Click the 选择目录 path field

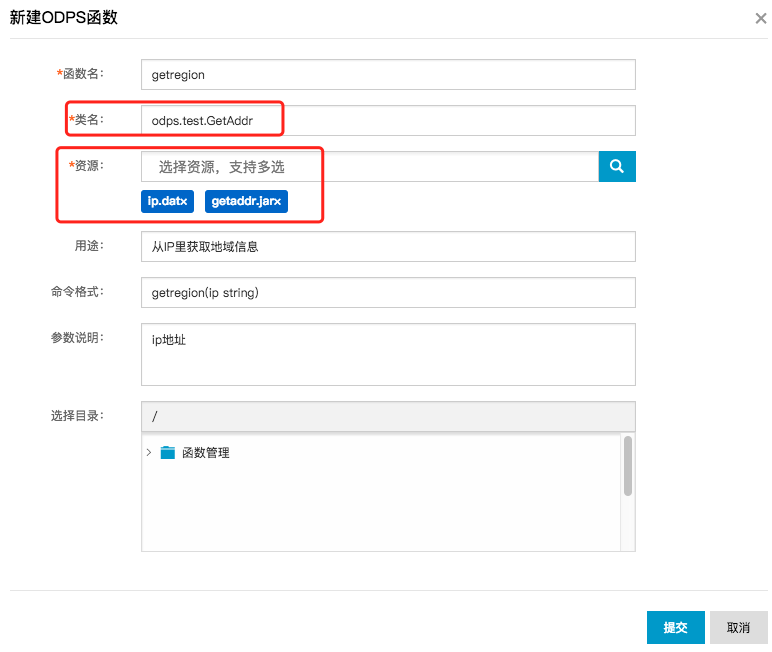coord(388,416)
